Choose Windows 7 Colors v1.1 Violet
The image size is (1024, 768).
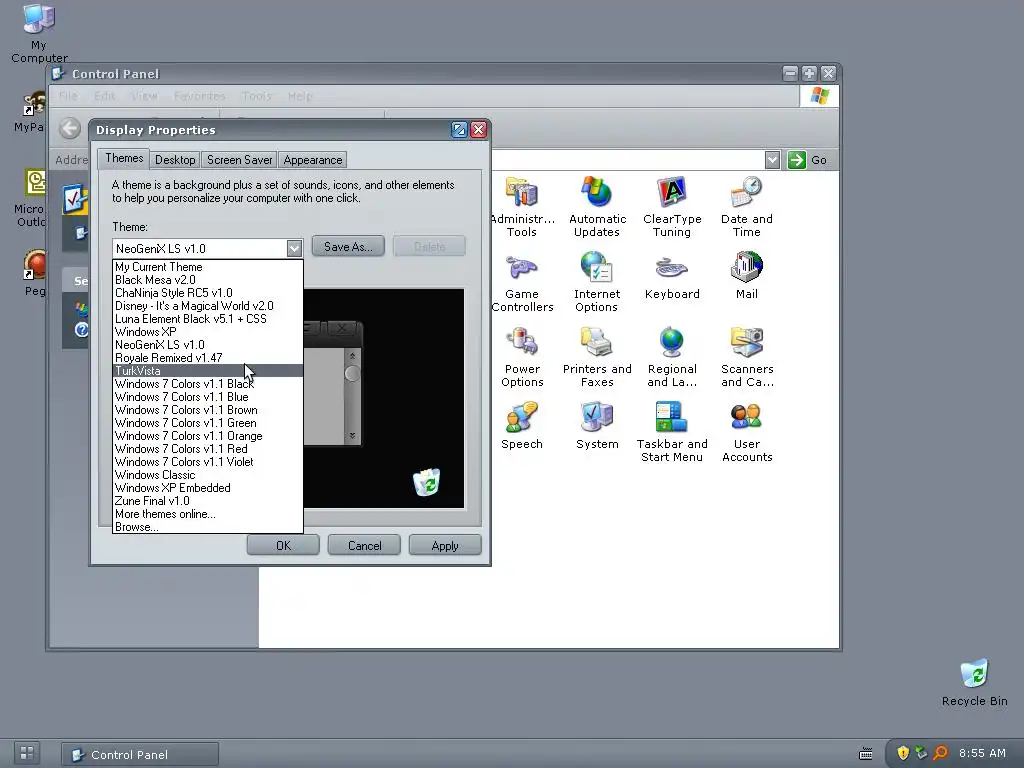(208, 462)
